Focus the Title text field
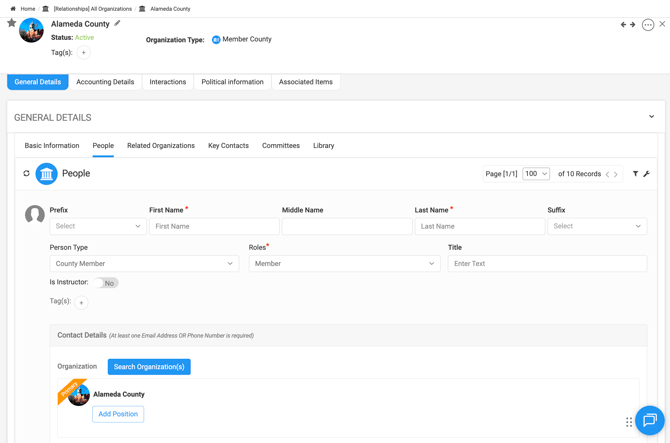Screen dimensions: 670x443 pyautogui.click(x=547, y=264)
